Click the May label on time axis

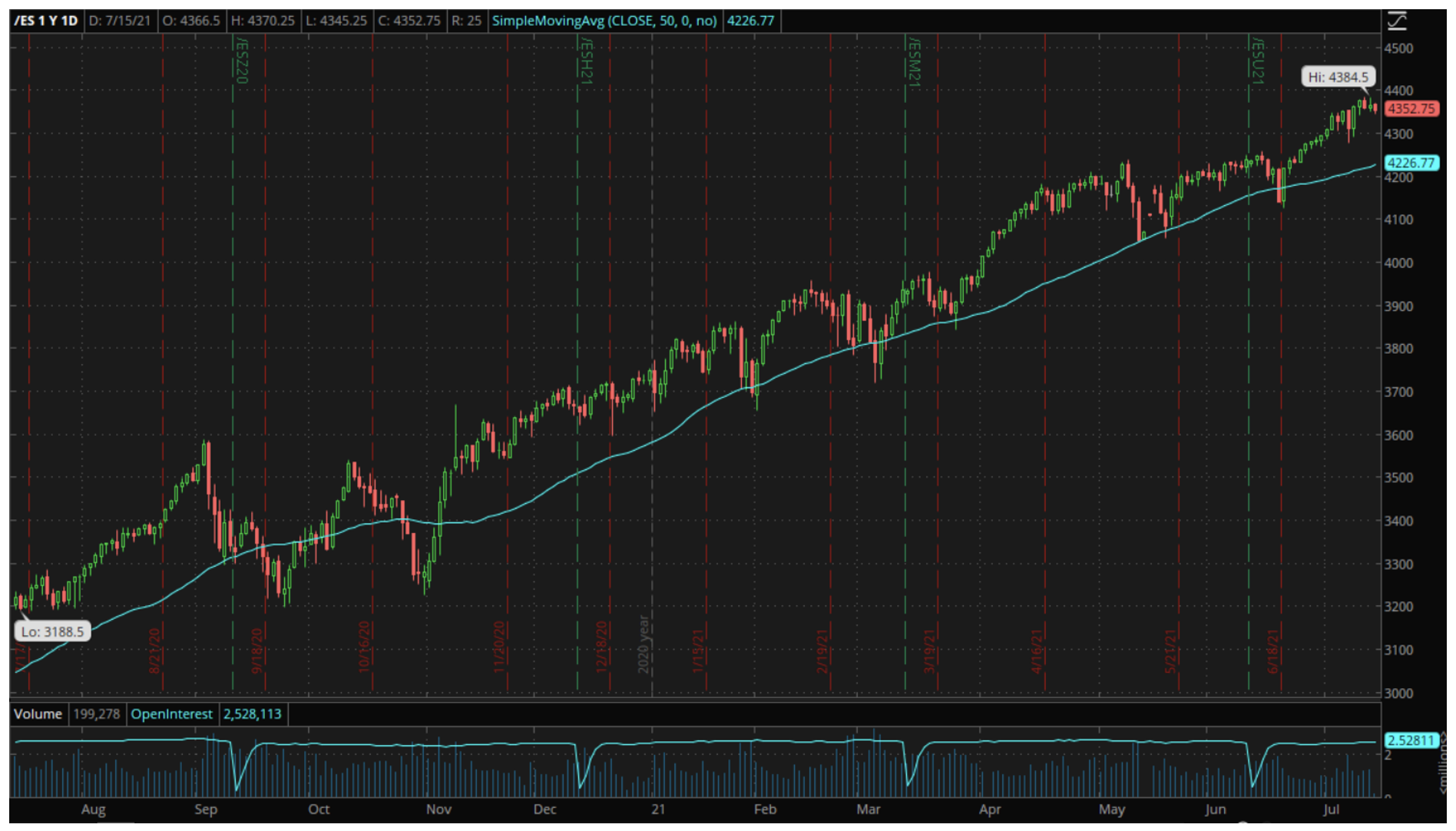tap(1112, 809)
